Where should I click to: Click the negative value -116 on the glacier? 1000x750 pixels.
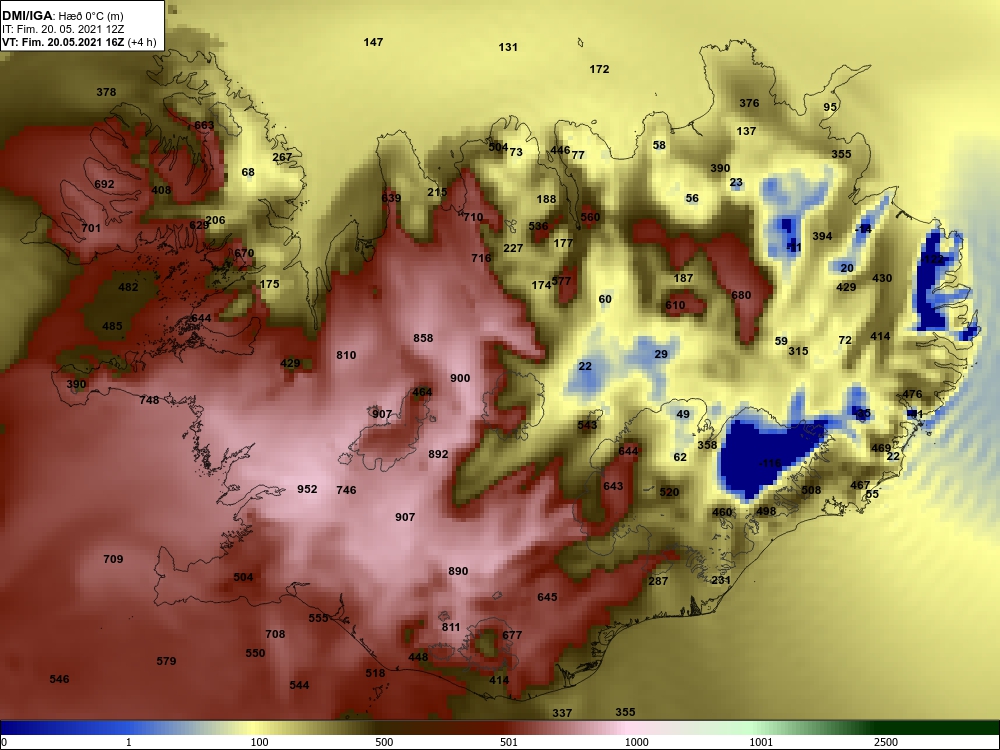(770, 462)
